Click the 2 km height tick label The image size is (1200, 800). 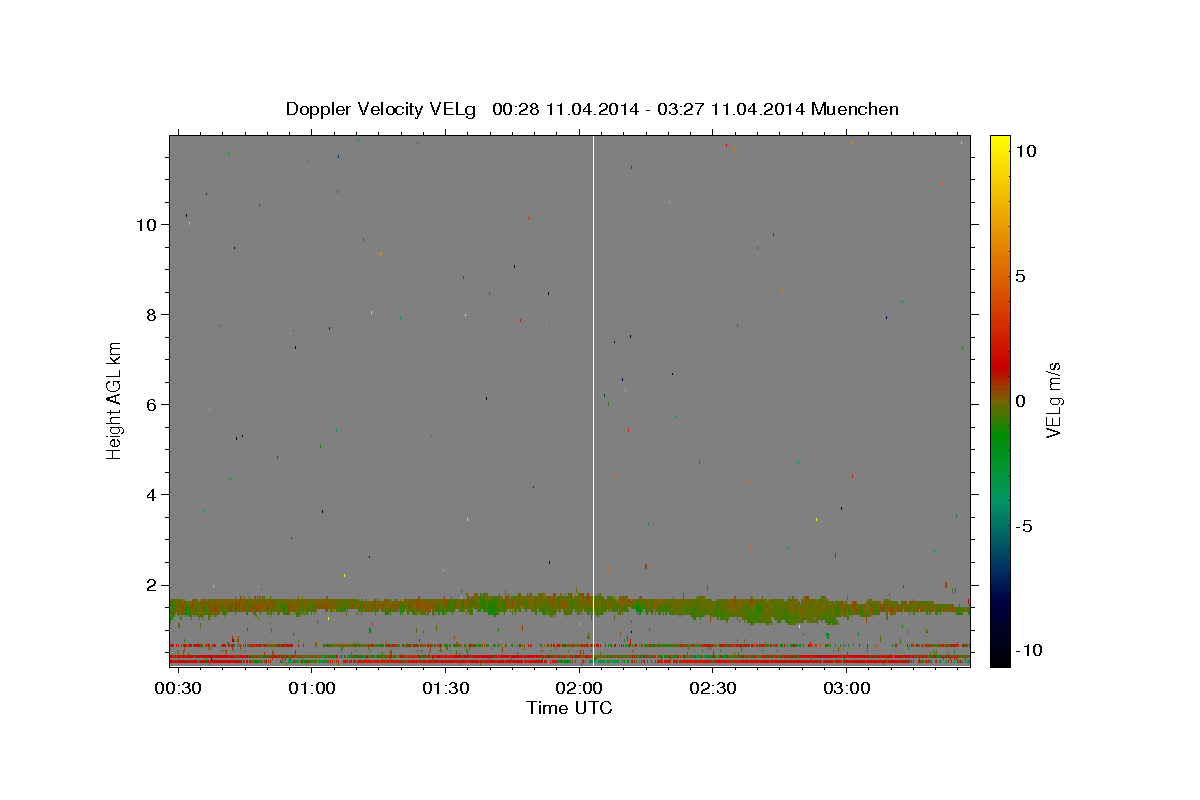coord(152,585)
